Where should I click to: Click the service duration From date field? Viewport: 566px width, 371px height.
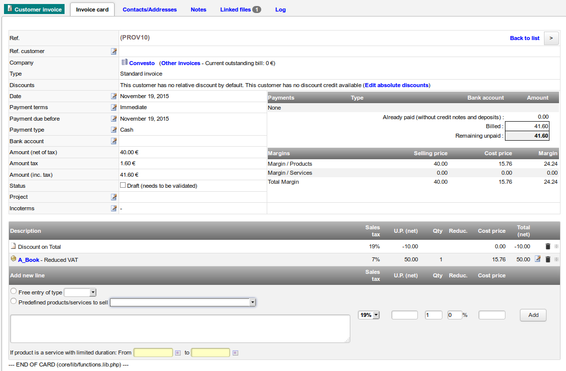pyautogui.click(x=153, y=353)
